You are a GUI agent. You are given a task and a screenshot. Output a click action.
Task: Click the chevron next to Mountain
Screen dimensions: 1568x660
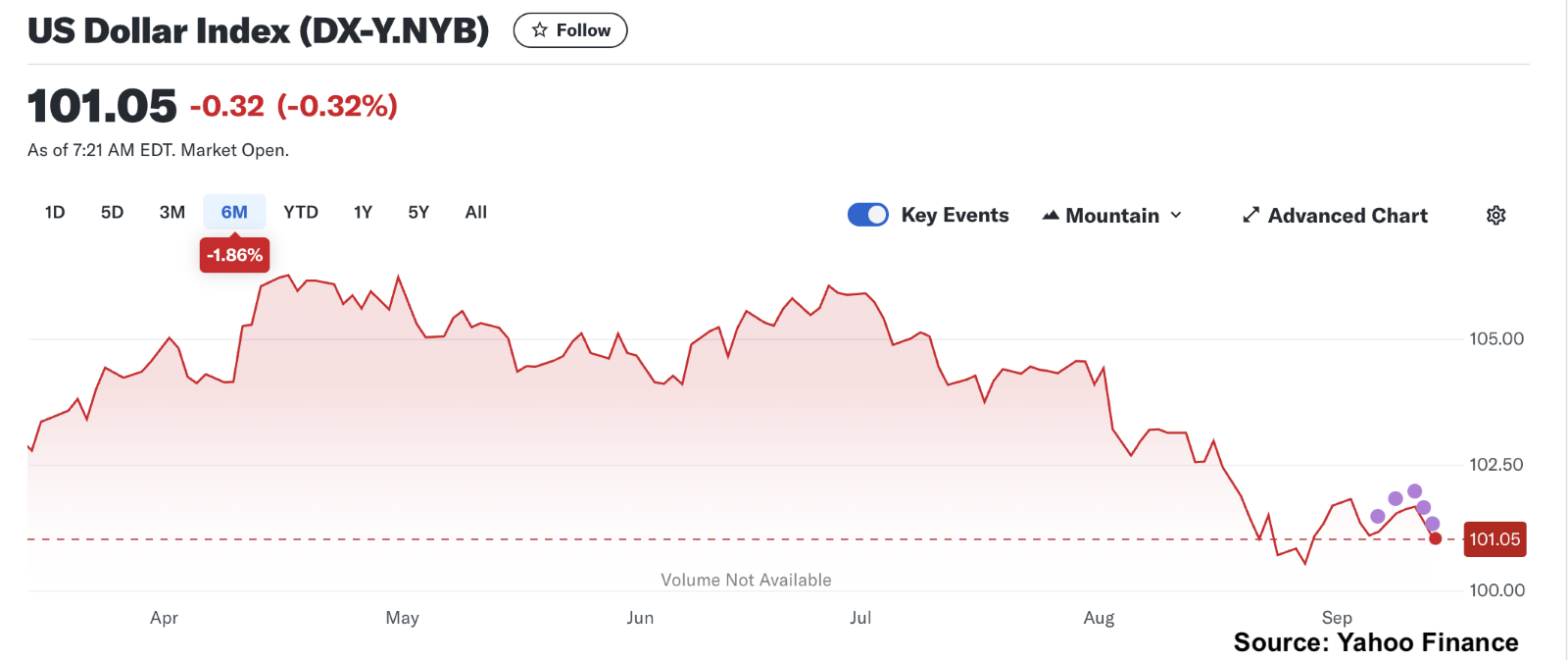point(1176,216)
